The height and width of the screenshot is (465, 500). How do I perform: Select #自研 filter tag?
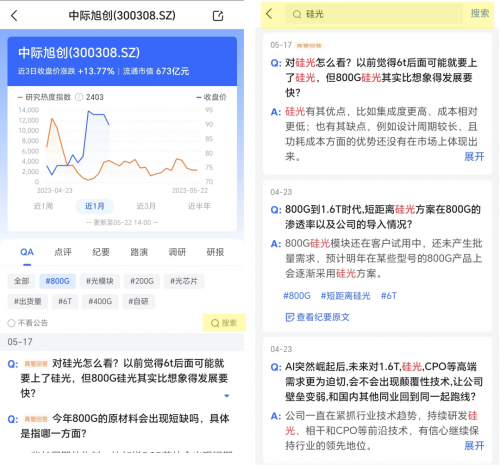click(138, 302)
